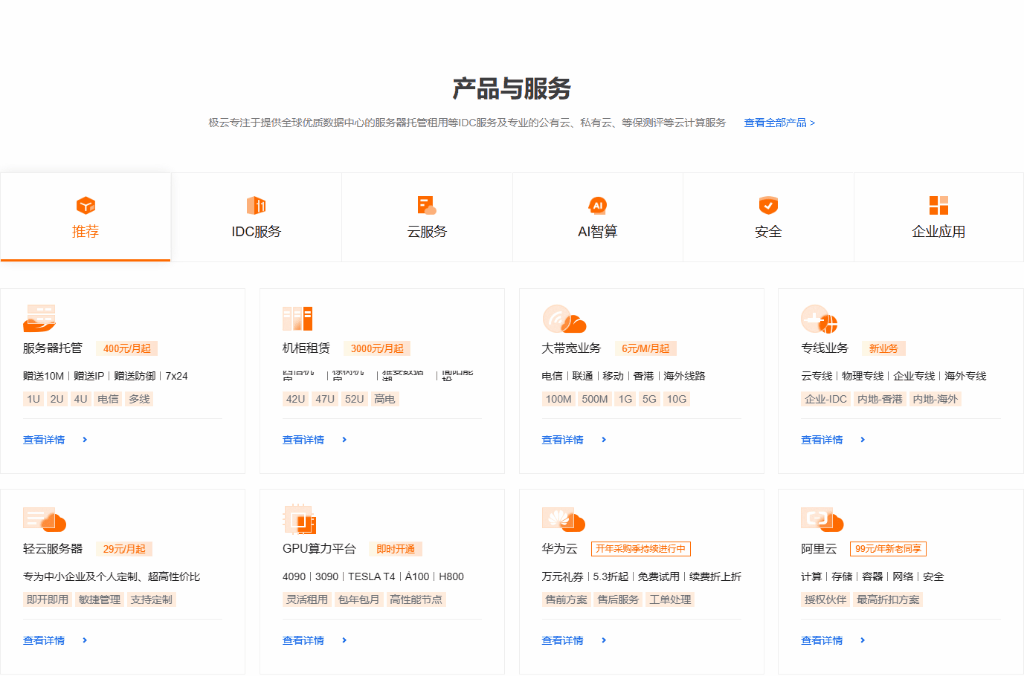Click the 阿里云 Alibaba cloud icon

coord(821,519)
